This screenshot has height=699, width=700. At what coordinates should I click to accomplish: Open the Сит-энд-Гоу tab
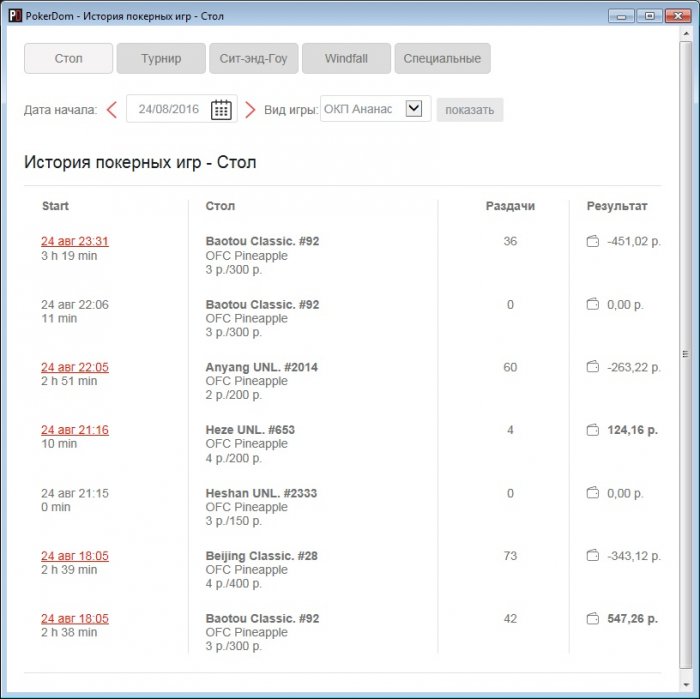pos(253,59)
